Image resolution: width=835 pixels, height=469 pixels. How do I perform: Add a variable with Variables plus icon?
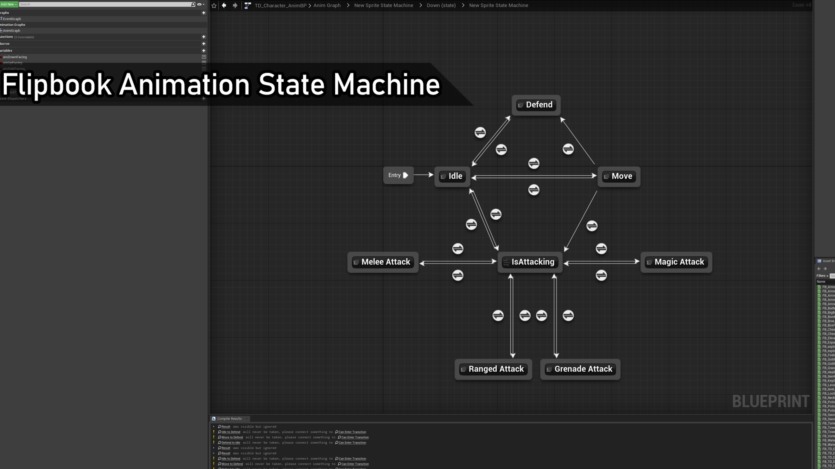click(x=203, y=51)
